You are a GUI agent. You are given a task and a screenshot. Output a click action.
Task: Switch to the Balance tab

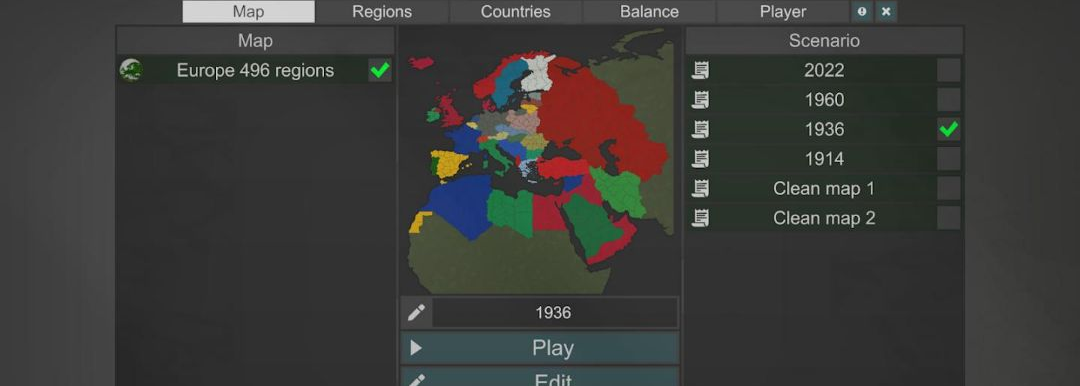(649, 12)
